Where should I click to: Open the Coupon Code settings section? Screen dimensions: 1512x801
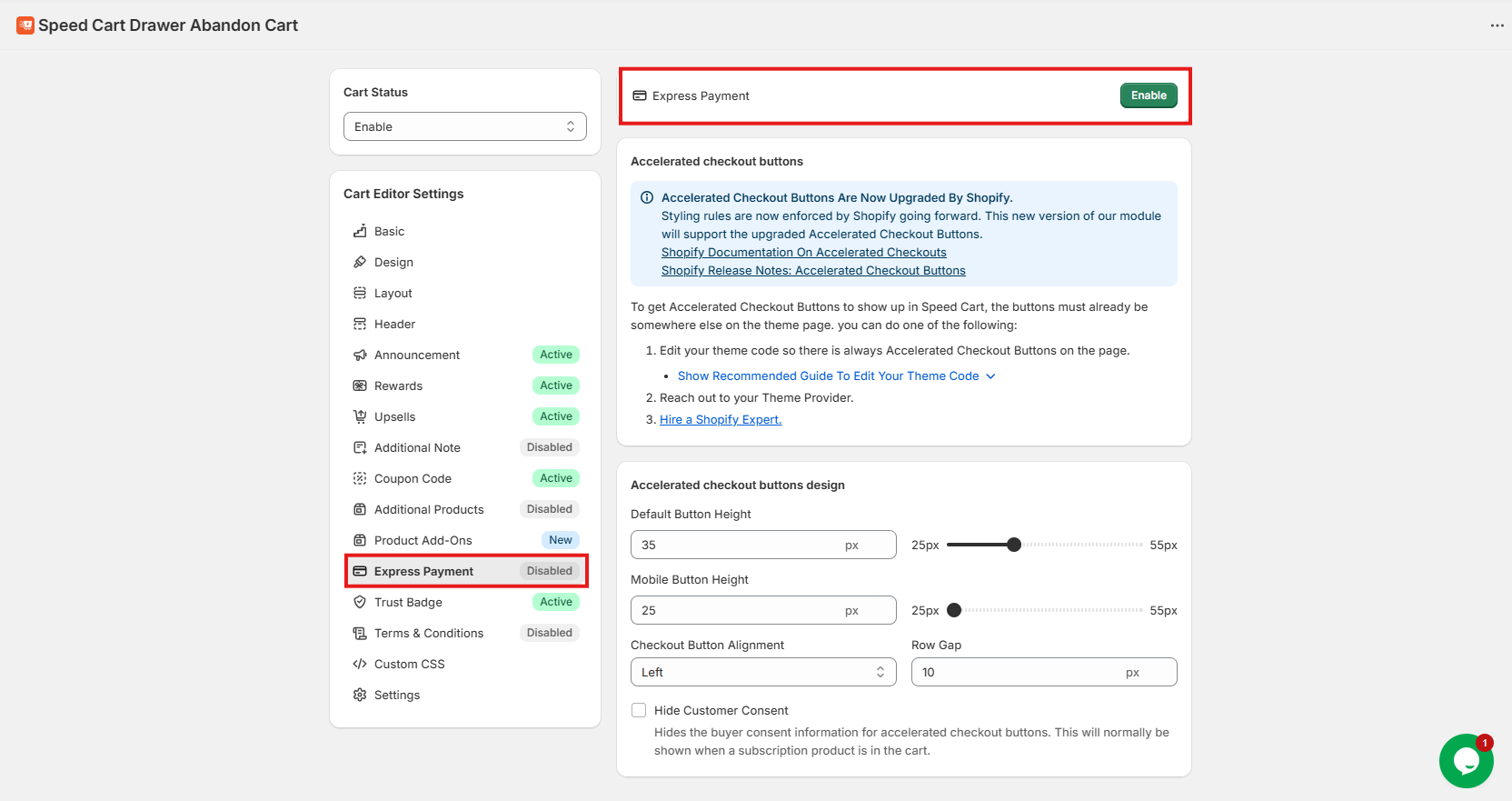pos(413,478)
